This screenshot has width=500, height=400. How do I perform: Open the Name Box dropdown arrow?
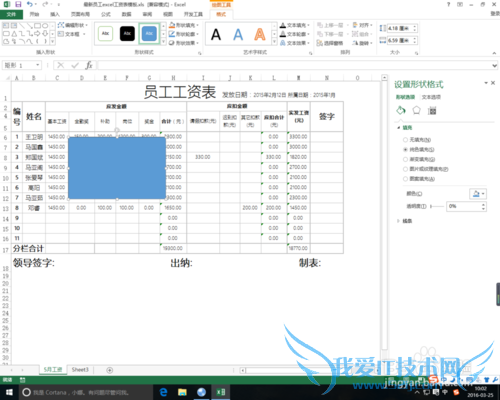point(38,65)
